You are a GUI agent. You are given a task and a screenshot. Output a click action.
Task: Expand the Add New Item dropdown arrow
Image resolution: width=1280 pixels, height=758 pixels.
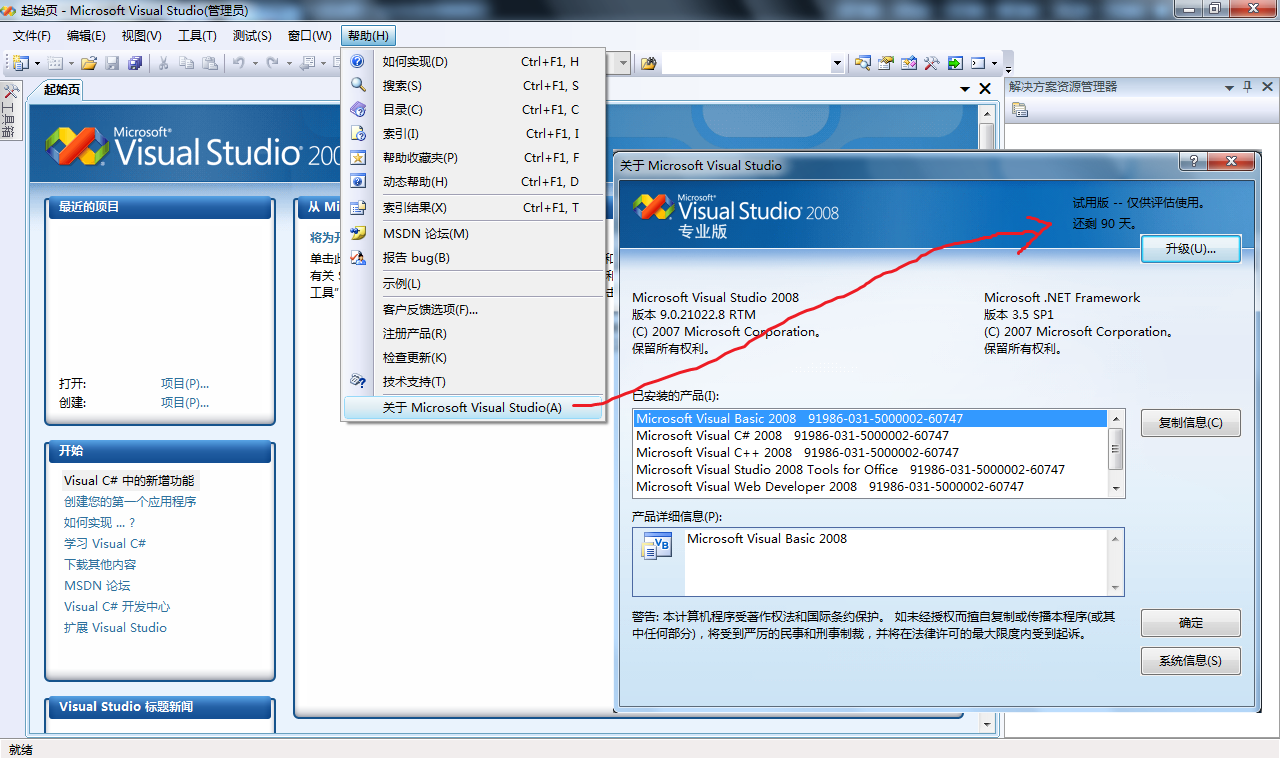point(71,63)
